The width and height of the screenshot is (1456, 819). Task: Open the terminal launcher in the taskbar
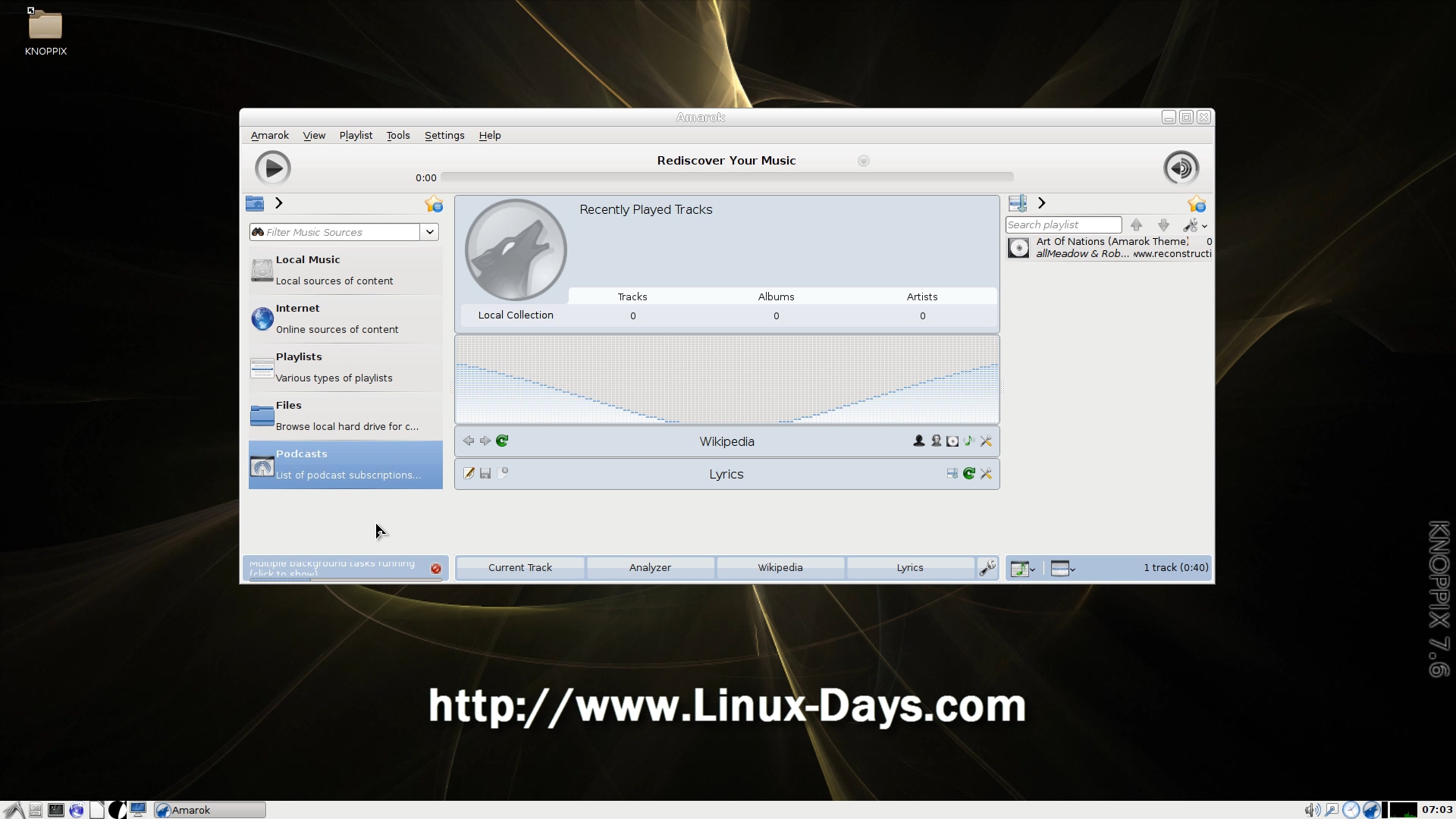click(x=56, y=810)
